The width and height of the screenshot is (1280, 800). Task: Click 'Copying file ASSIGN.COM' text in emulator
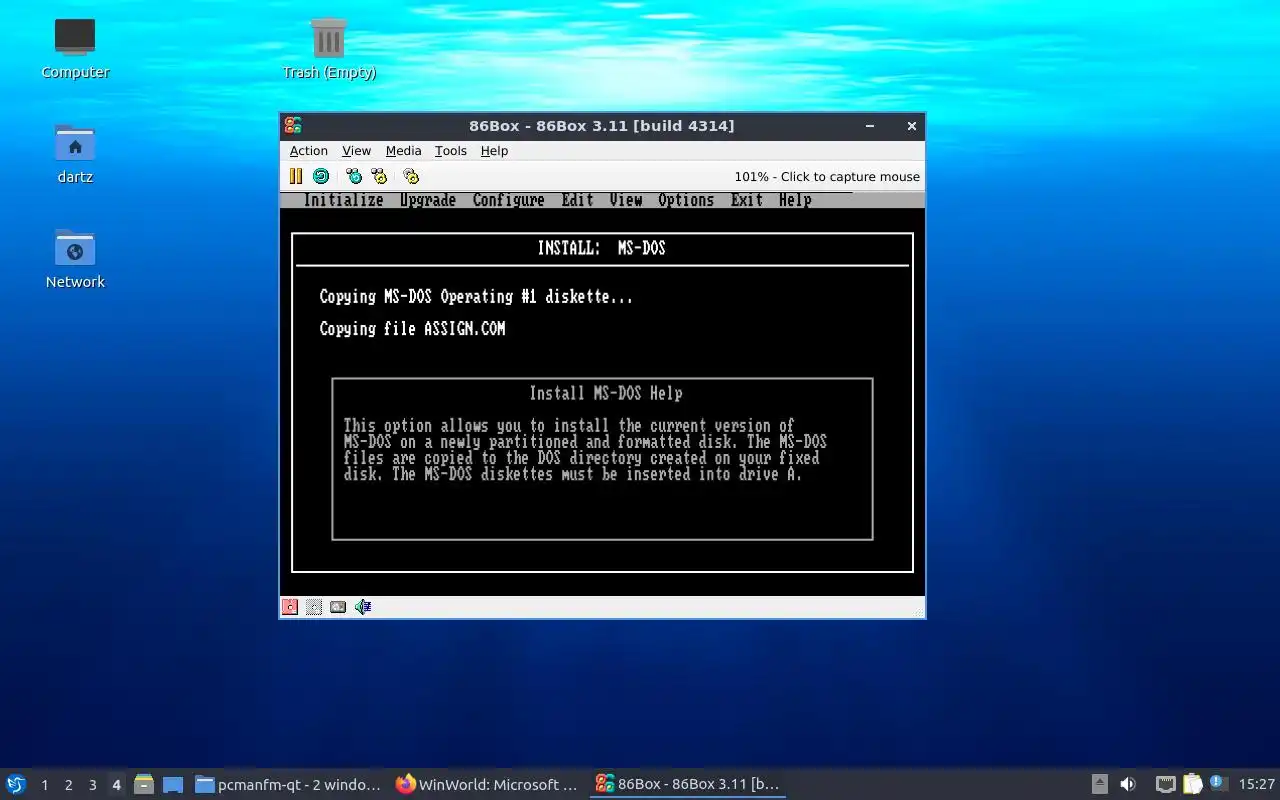412,329
